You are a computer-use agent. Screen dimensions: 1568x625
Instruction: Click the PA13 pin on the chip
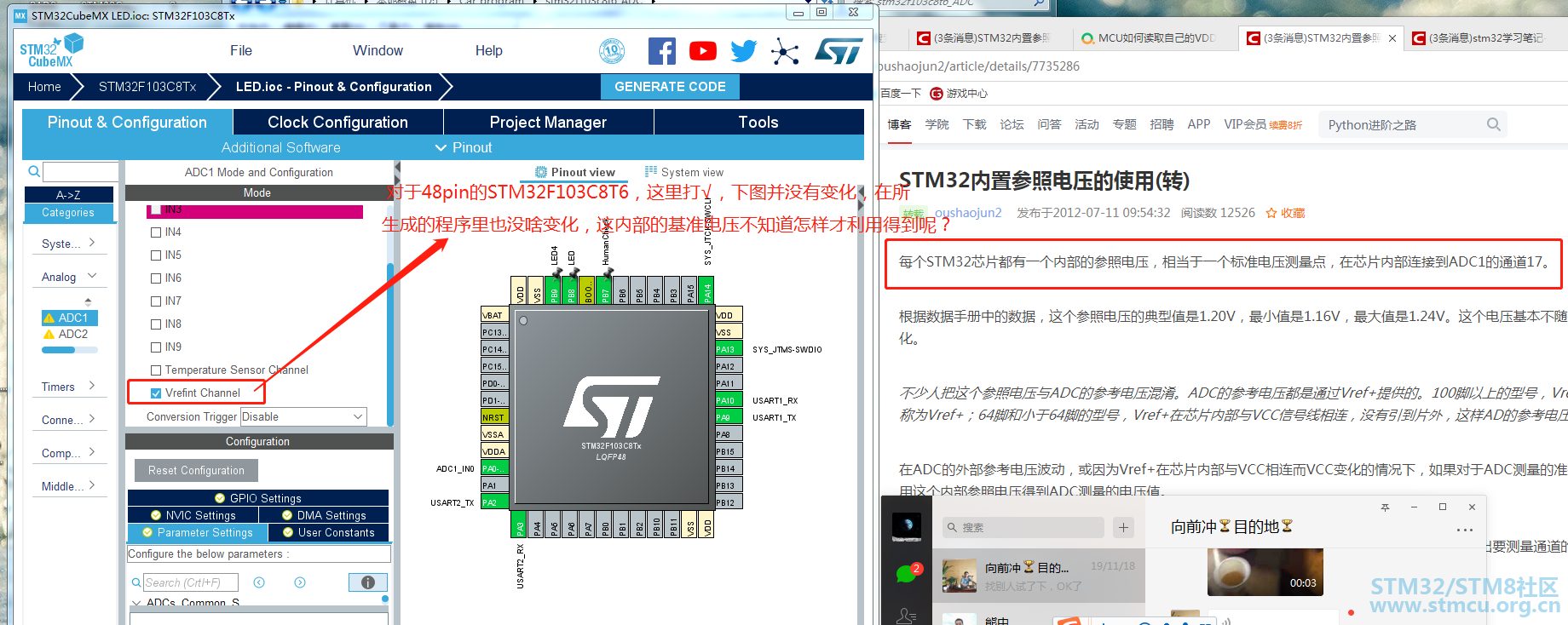(728, 349)
